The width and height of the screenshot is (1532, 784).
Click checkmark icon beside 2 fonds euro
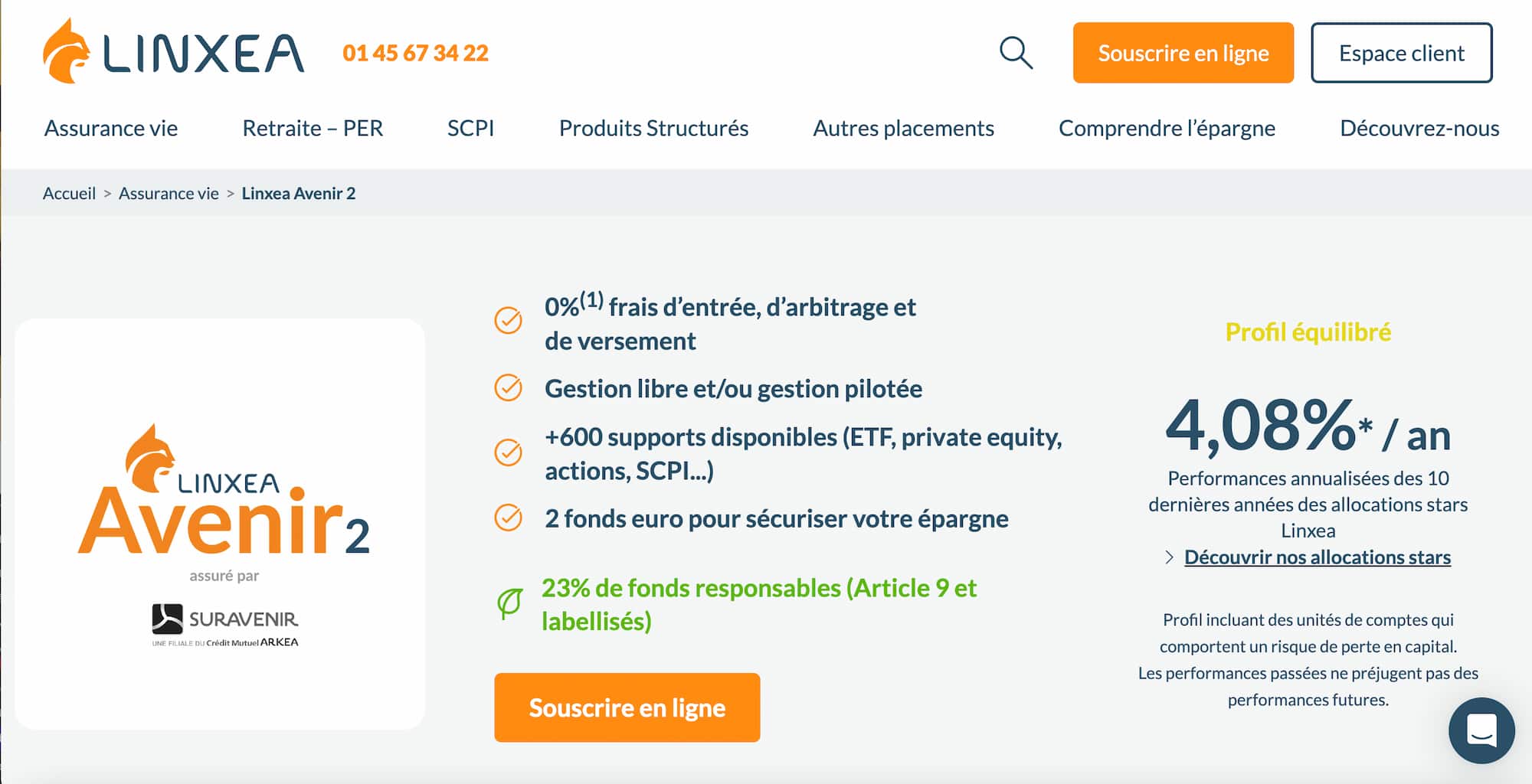coord(508,518)
